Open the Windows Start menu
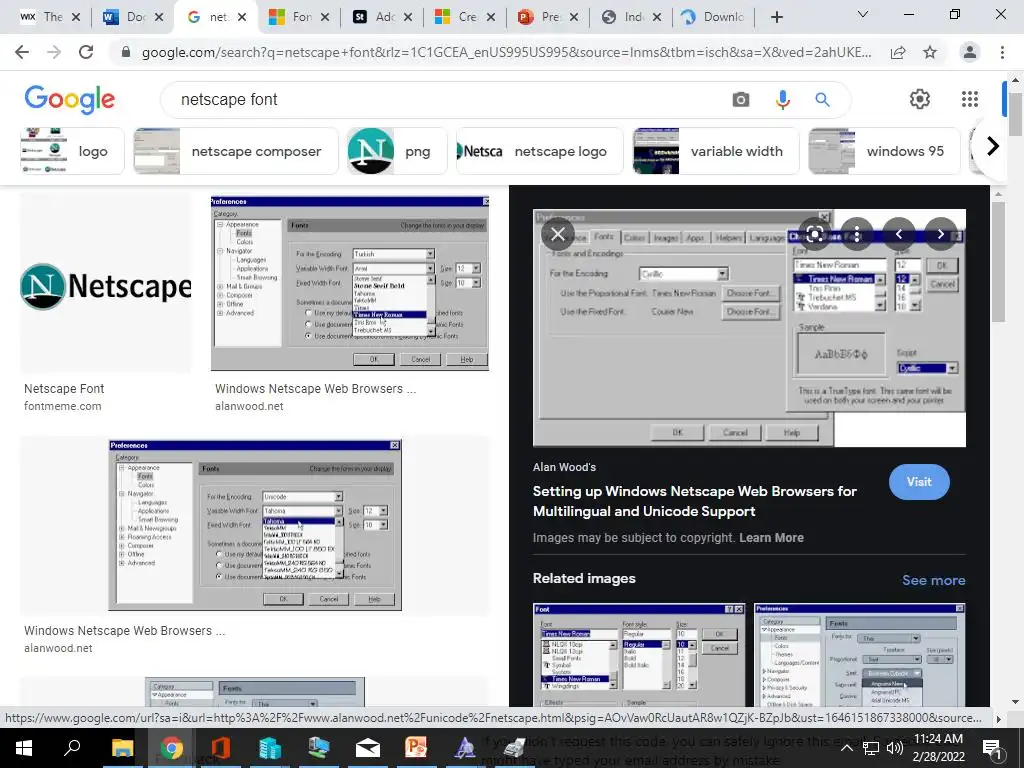 24,748
